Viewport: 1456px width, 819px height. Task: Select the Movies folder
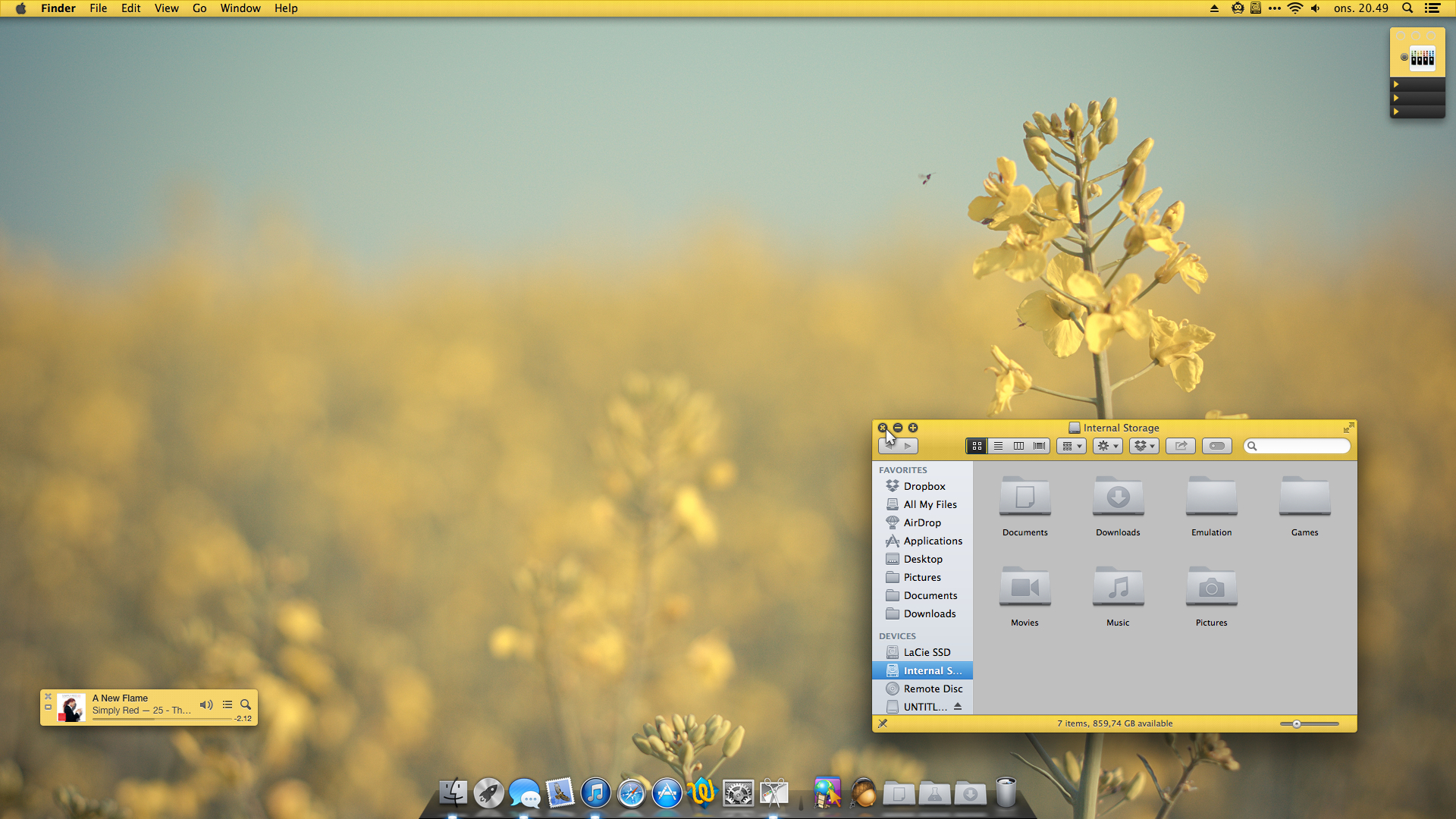pyautogui.click(x=1025, y=587)
